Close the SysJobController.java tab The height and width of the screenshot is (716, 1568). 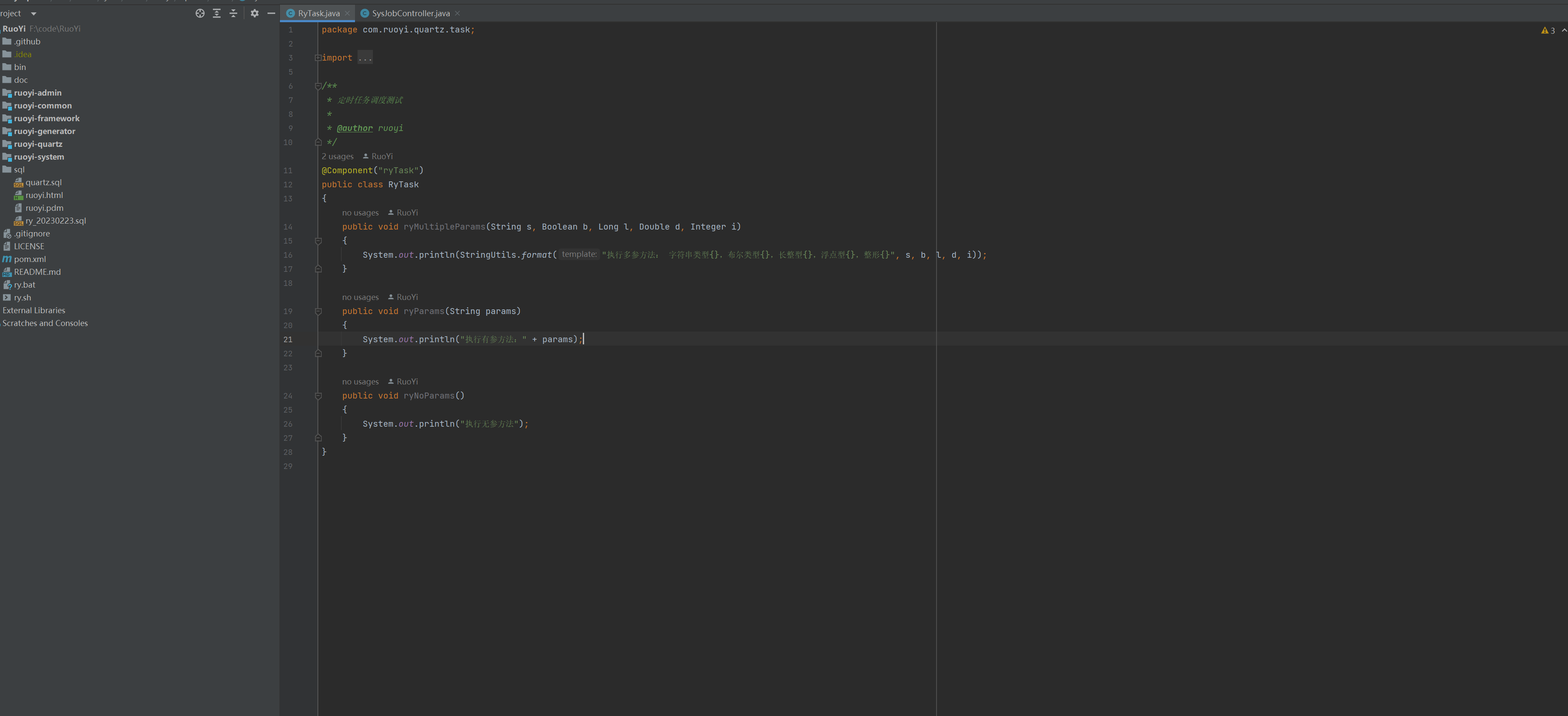[457, 13]
